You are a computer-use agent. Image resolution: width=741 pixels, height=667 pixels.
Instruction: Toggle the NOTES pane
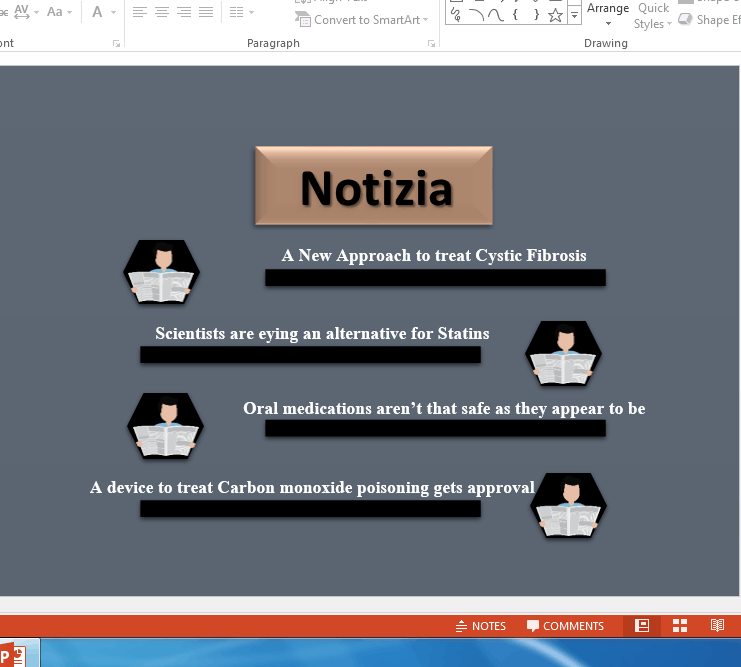click(481, 626)
